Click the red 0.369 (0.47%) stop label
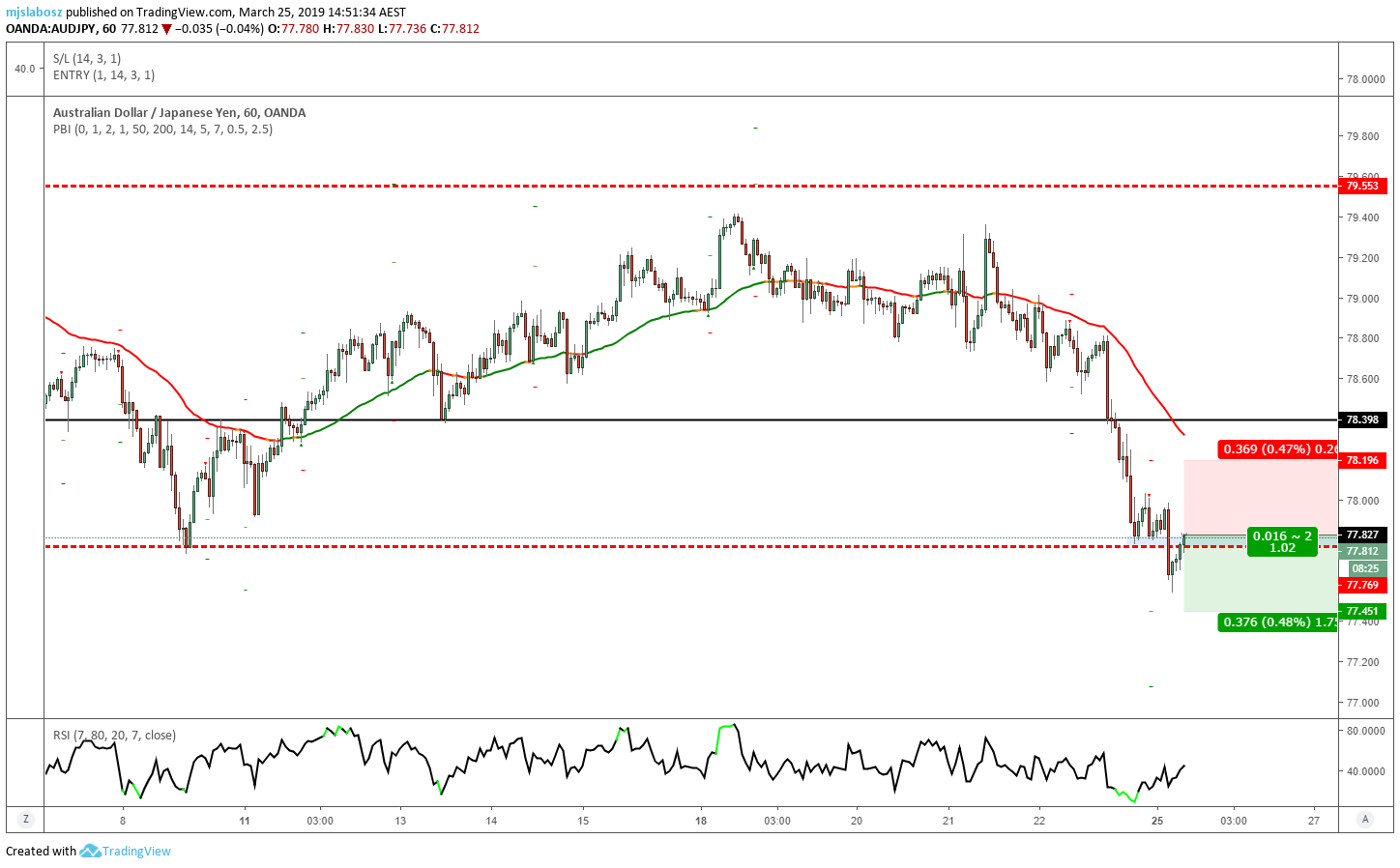The height and width of the screenshot is (868, 1400). [1278, 448]
